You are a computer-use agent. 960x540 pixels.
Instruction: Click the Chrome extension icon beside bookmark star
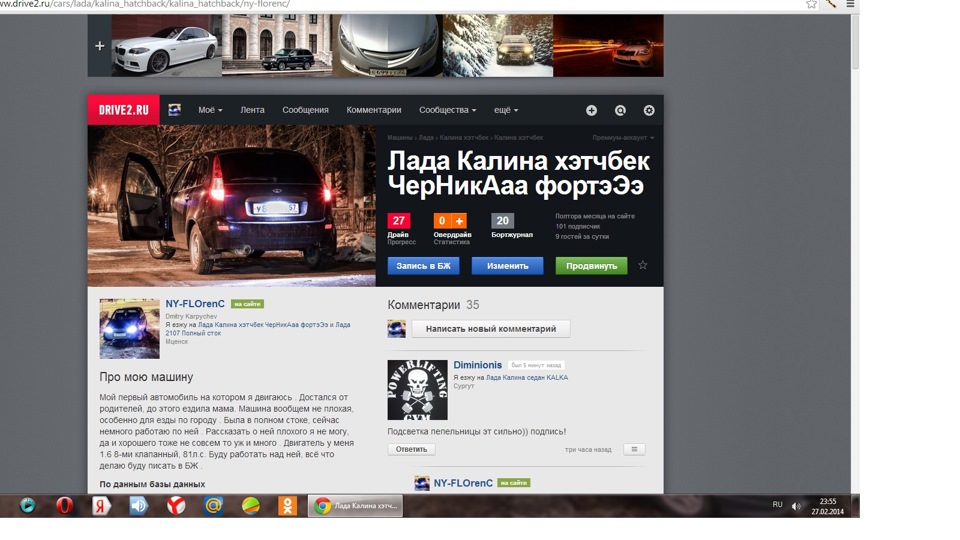pos(831,4)
